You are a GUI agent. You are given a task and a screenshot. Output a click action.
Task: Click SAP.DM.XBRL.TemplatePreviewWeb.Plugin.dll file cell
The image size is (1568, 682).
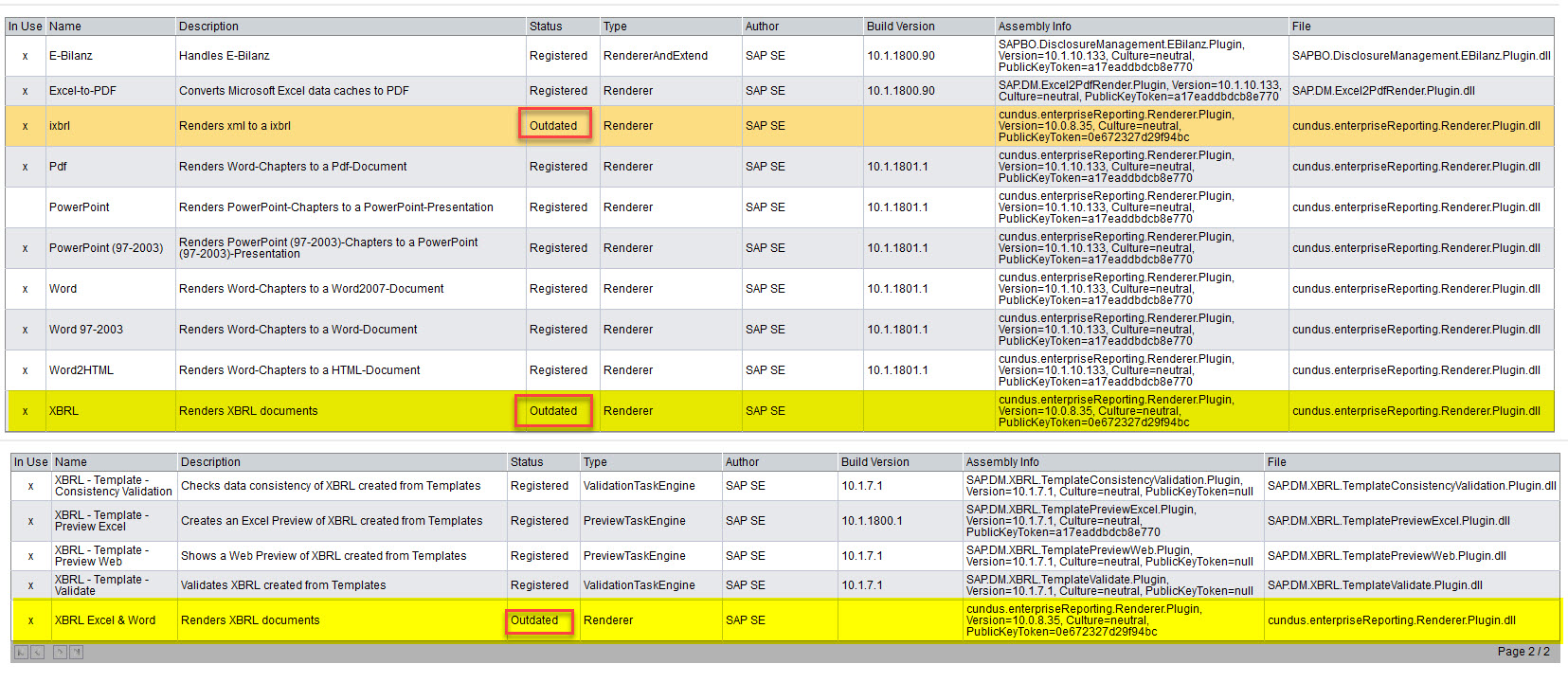click(1387, 556)
